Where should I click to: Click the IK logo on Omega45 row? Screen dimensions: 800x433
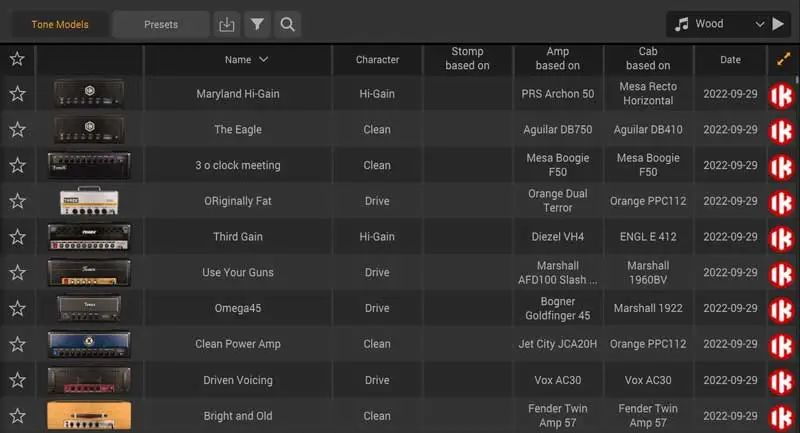tap(781, 309)
